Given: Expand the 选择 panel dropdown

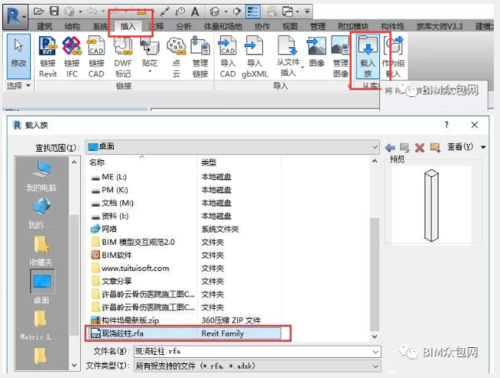Looking at the screenshot, I should tap(19, 86).
